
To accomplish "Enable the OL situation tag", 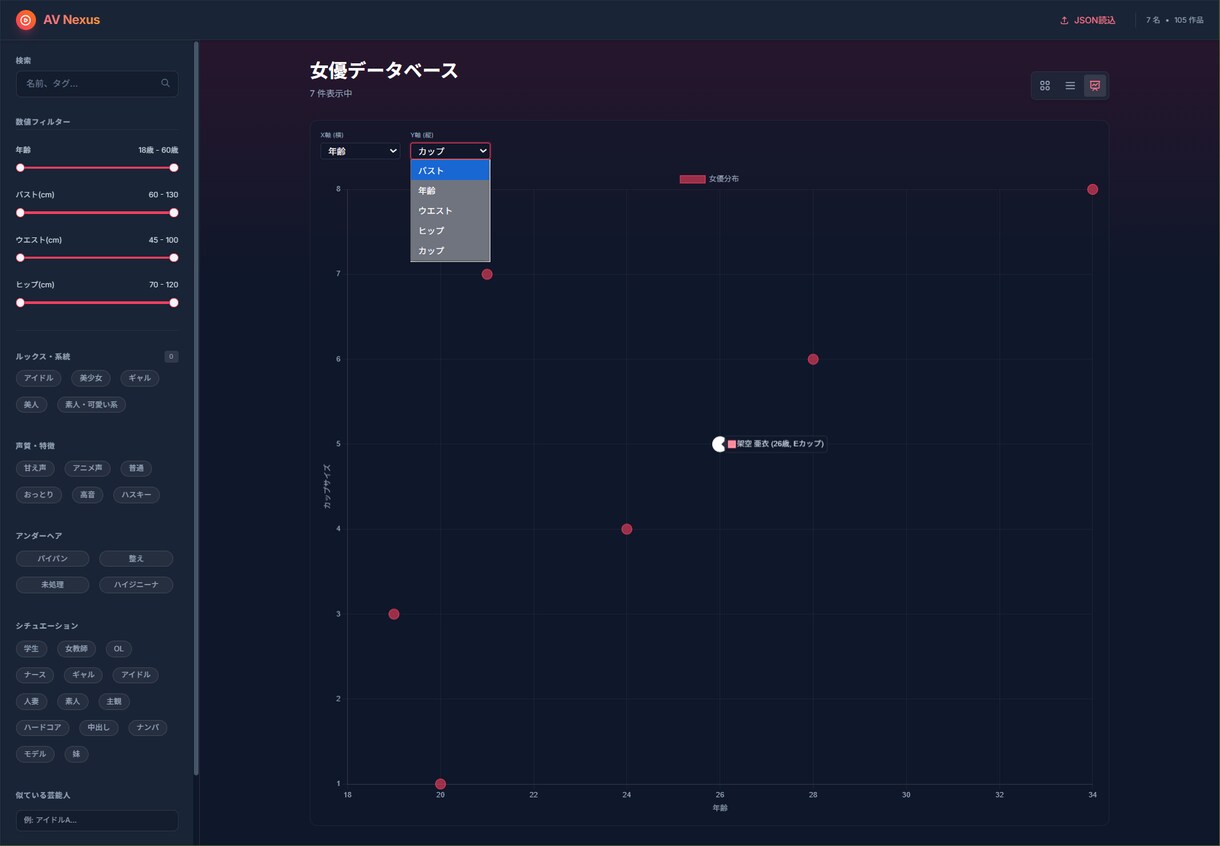I will click(x=119, y=648).
